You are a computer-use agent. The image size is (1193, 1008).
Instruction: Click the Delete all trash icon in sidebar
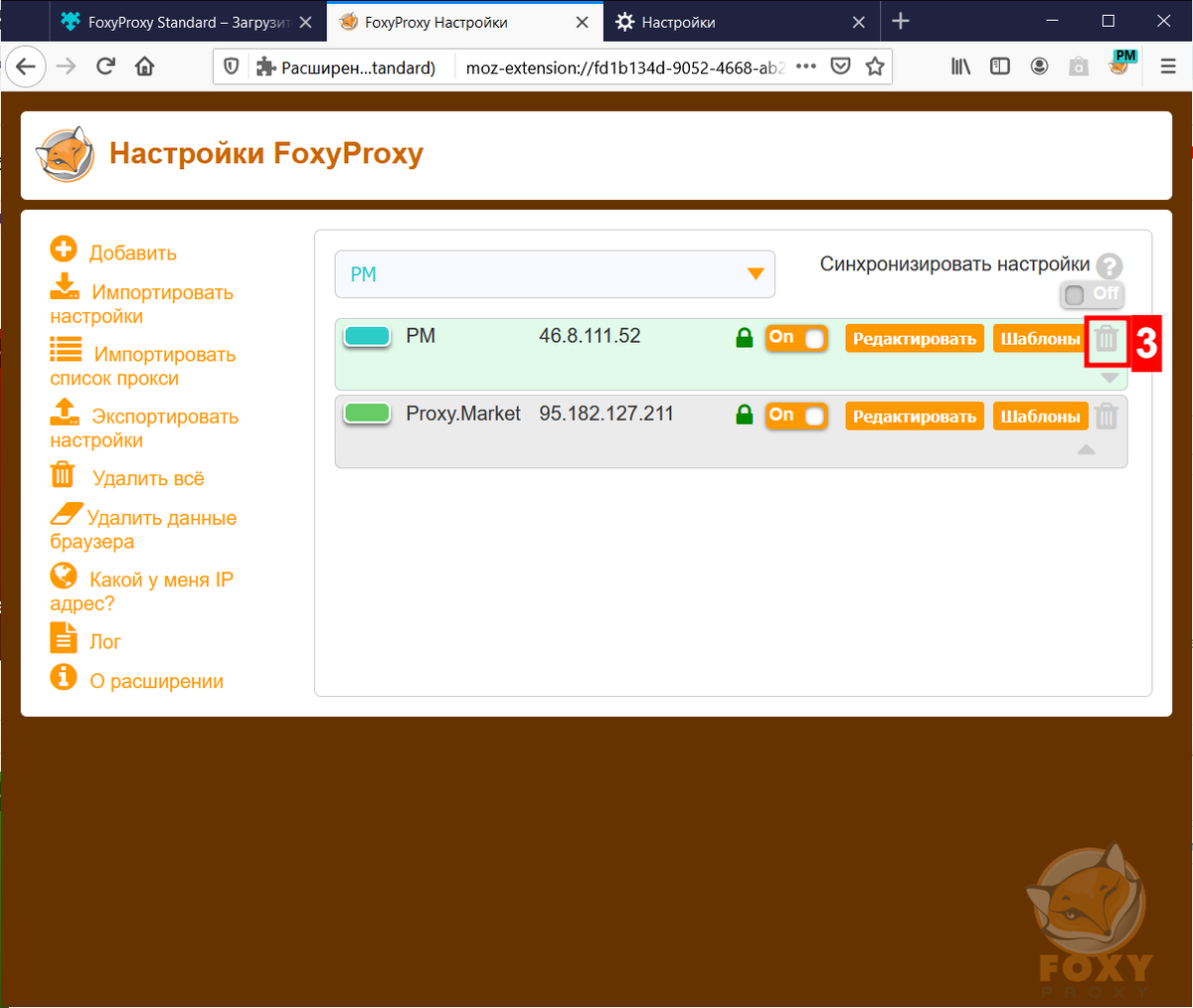(x=63, y=474)
